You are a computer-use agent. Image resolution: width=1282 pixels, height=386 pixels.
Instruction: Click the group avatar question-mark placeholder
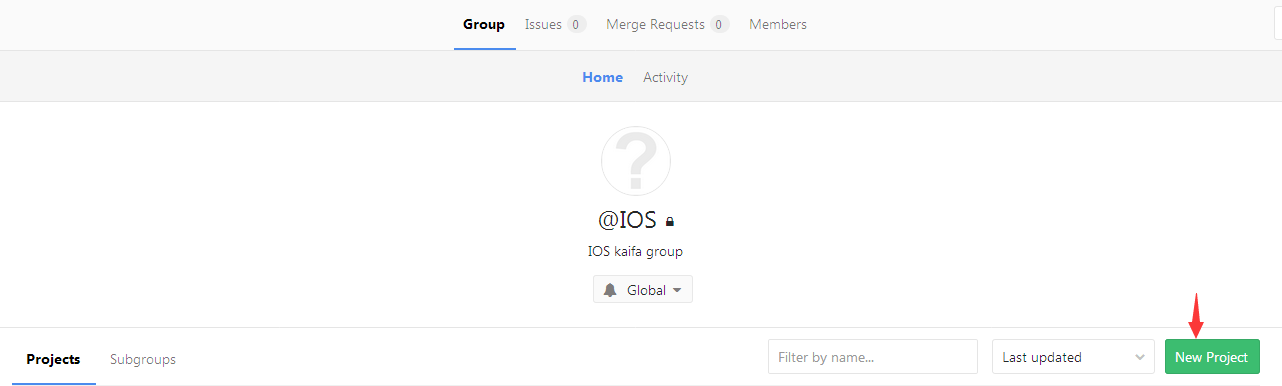point(636,161)
